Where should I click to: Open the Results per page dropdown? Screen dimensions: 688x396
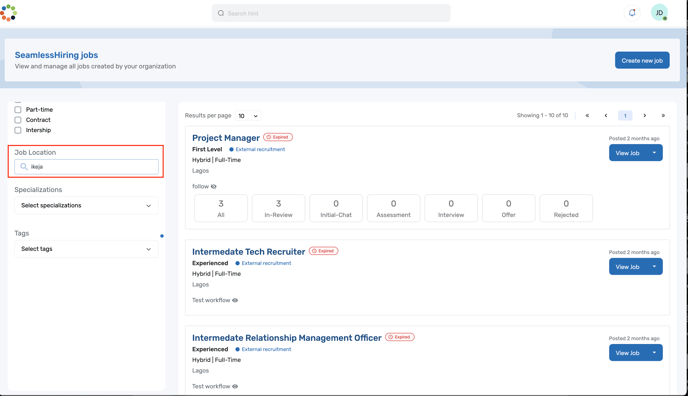[248, 116]
